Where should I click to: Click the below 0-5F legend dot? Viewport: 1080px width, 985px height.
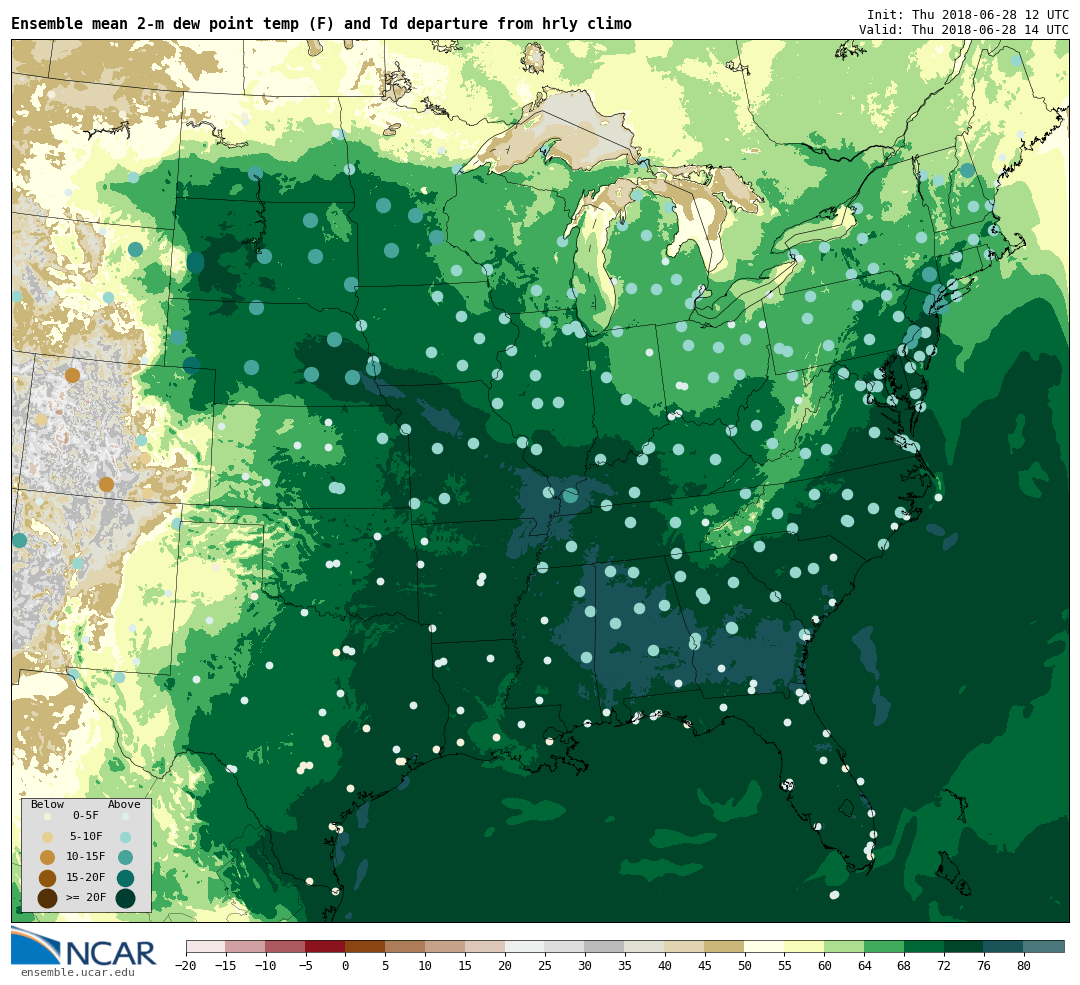(x=48, y=817)
